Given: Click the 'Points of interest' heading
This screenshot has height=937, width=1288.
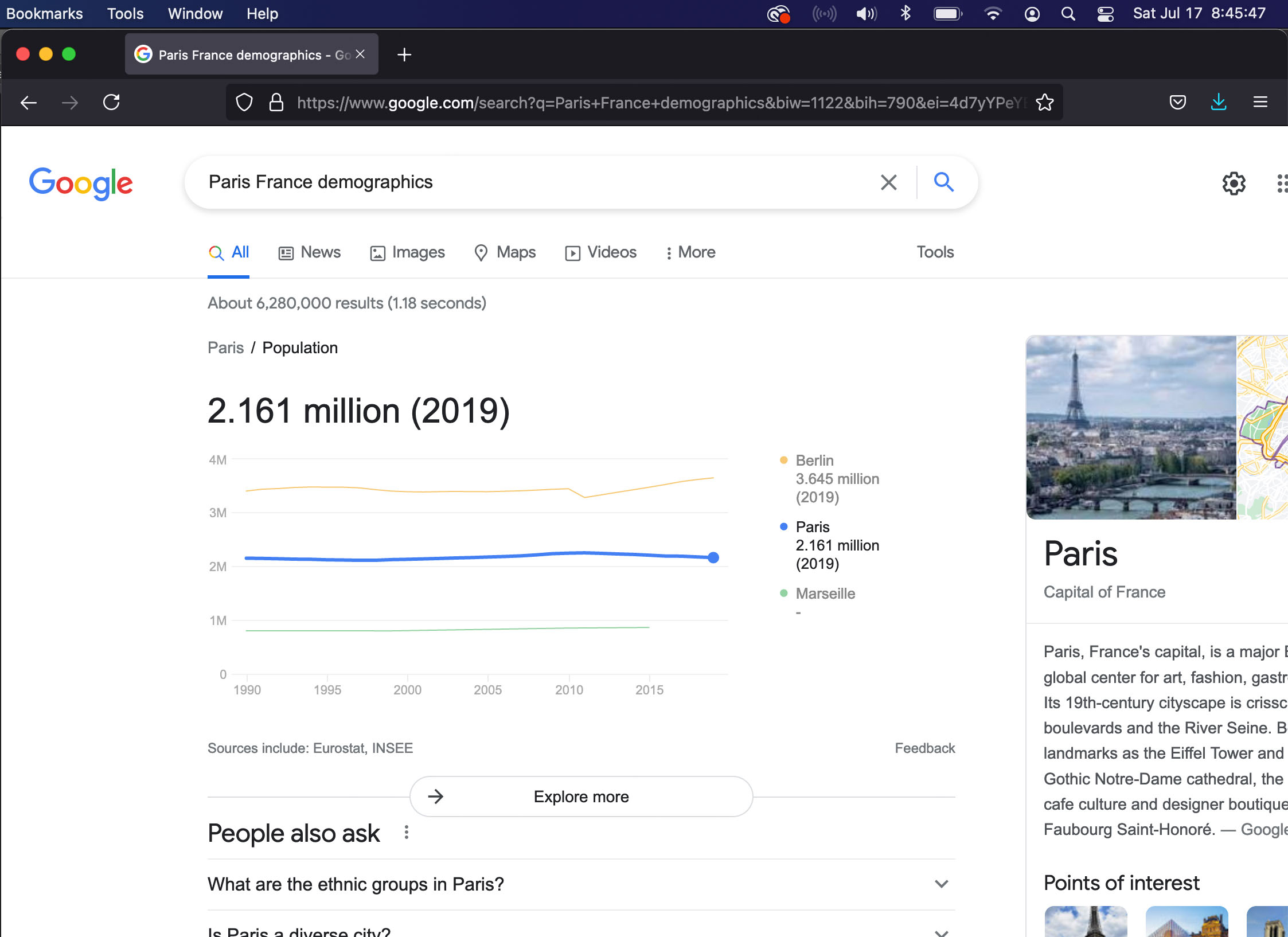Looking at the screenshot, I should click(1121, 883).
